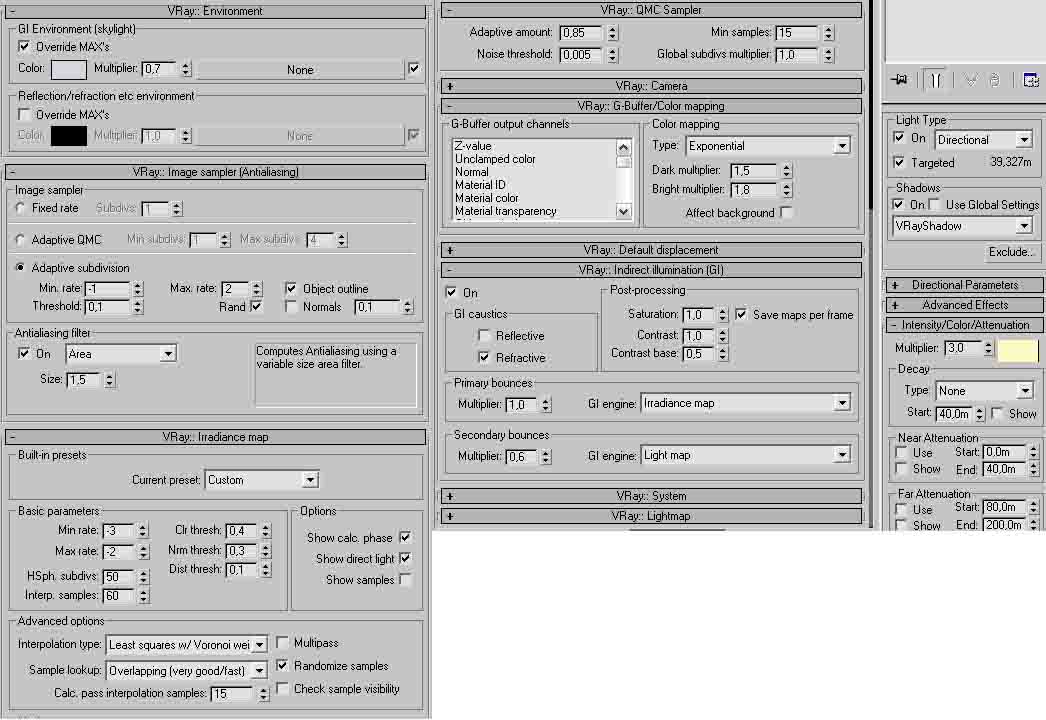The width and height of the screenshot is (1046, 720).
Task: Toggle GI Environment Override MAX's checkbox
Action: pyautogui.click(x=24, y=47)
